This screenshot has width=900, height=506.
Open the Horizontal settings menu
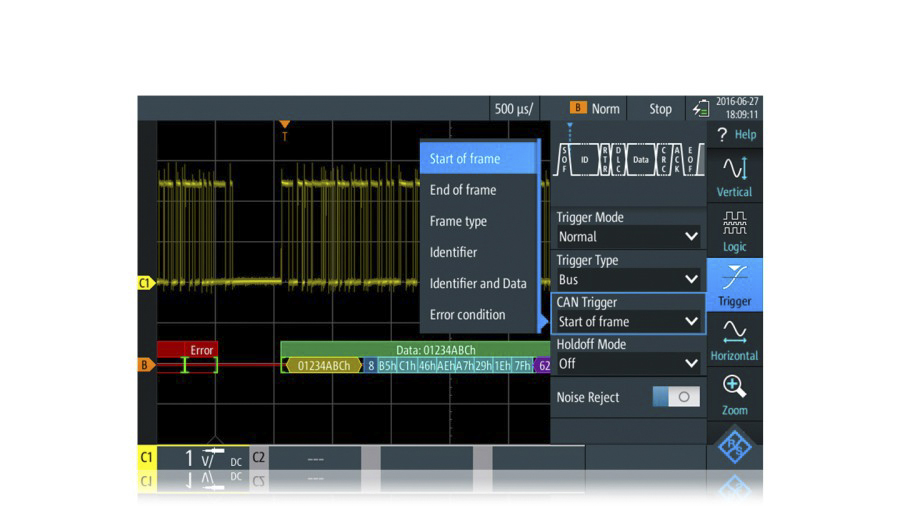click(x=734, y=340)
